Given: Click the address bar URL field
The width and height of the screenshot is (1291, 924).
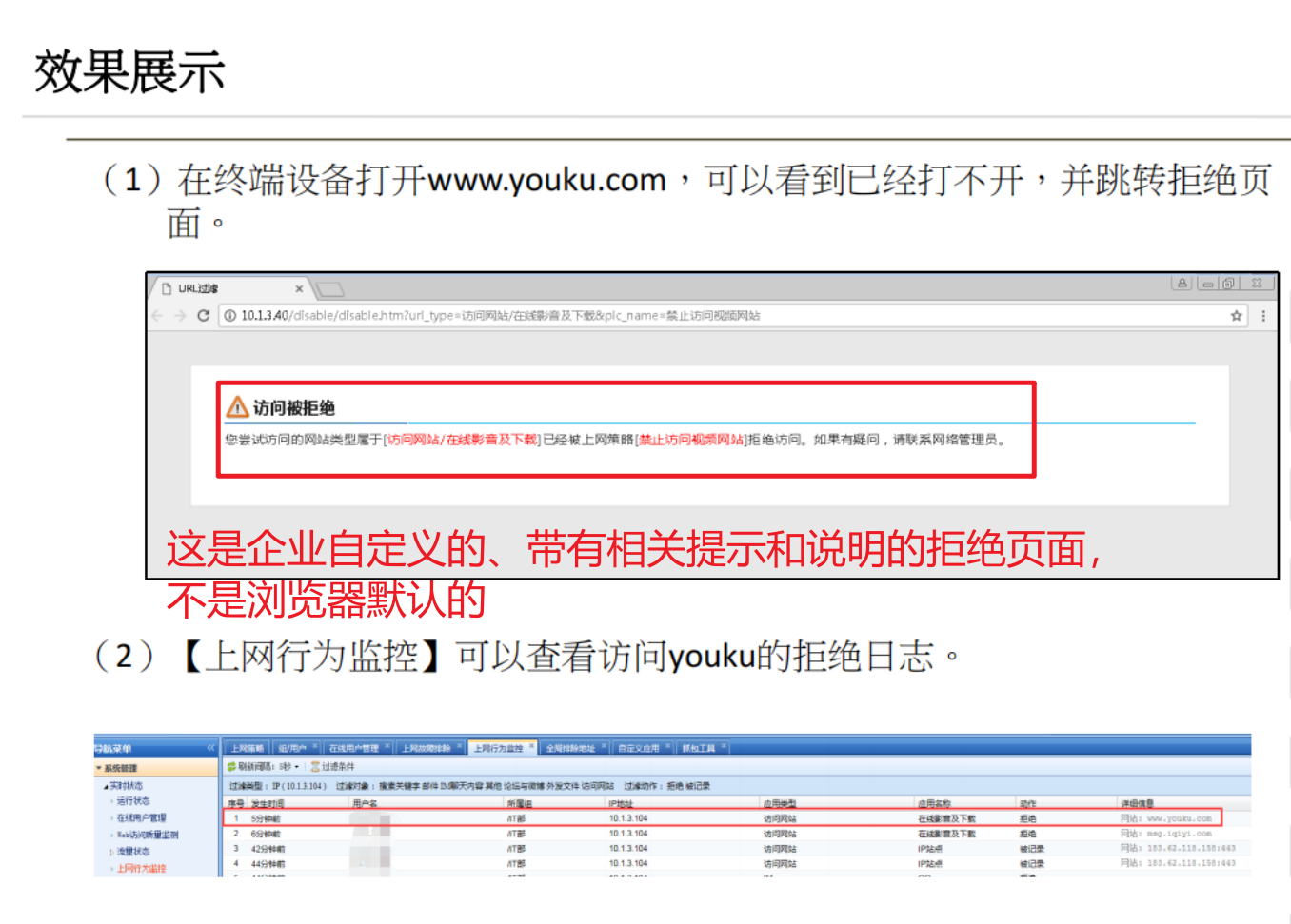Looking at the screenshot, I should click(733, 316).
